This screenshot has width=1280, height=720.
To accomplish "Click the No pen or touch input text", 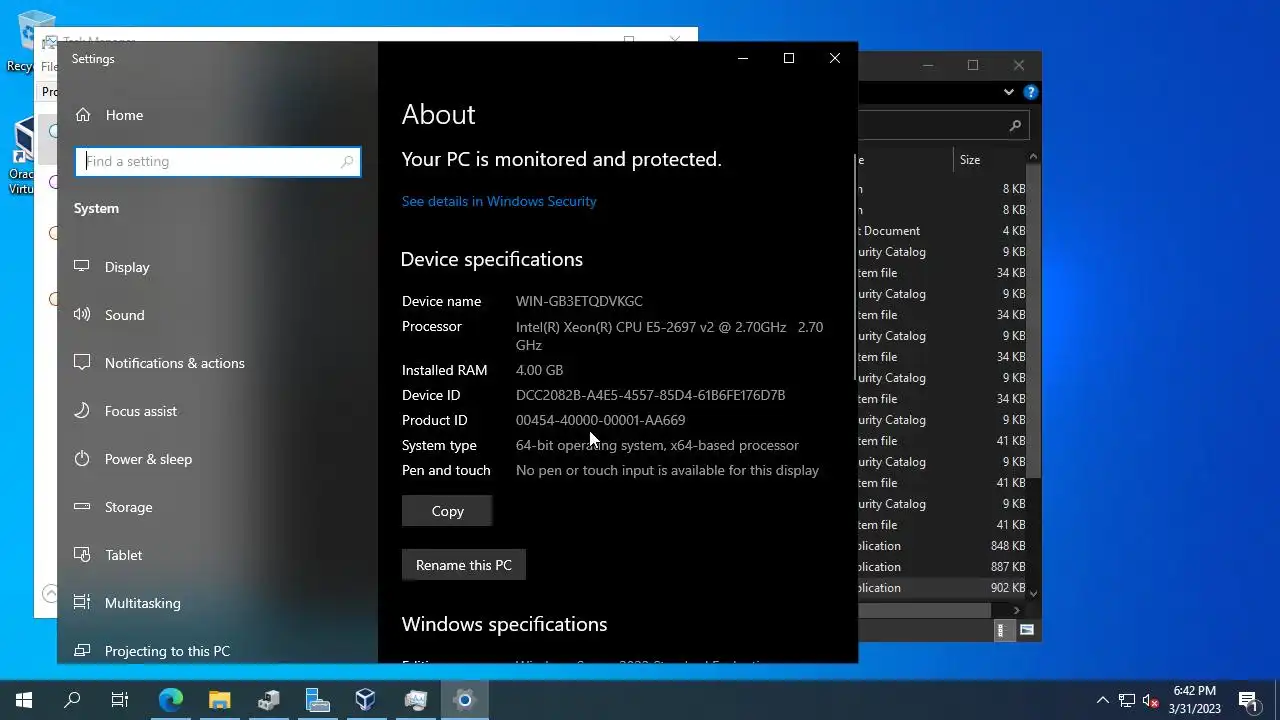I will (667, 470).
